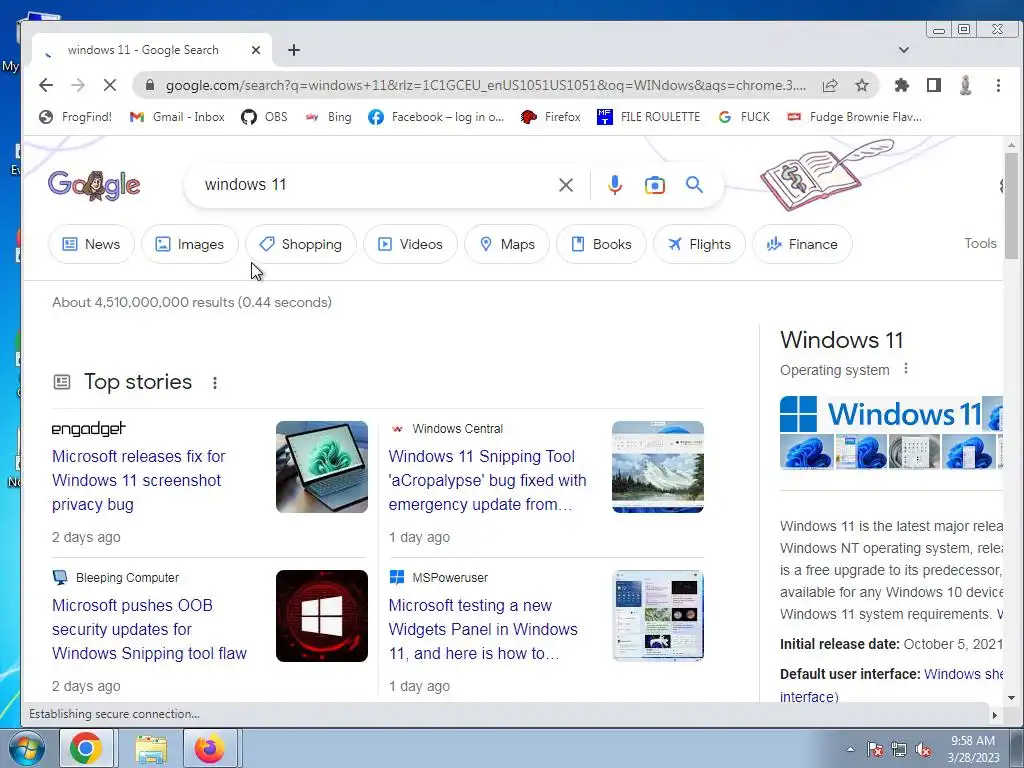Open the Engadget screenshot privacy bug story
This screenshot has height=768, width=1024.
click(138, 480)
